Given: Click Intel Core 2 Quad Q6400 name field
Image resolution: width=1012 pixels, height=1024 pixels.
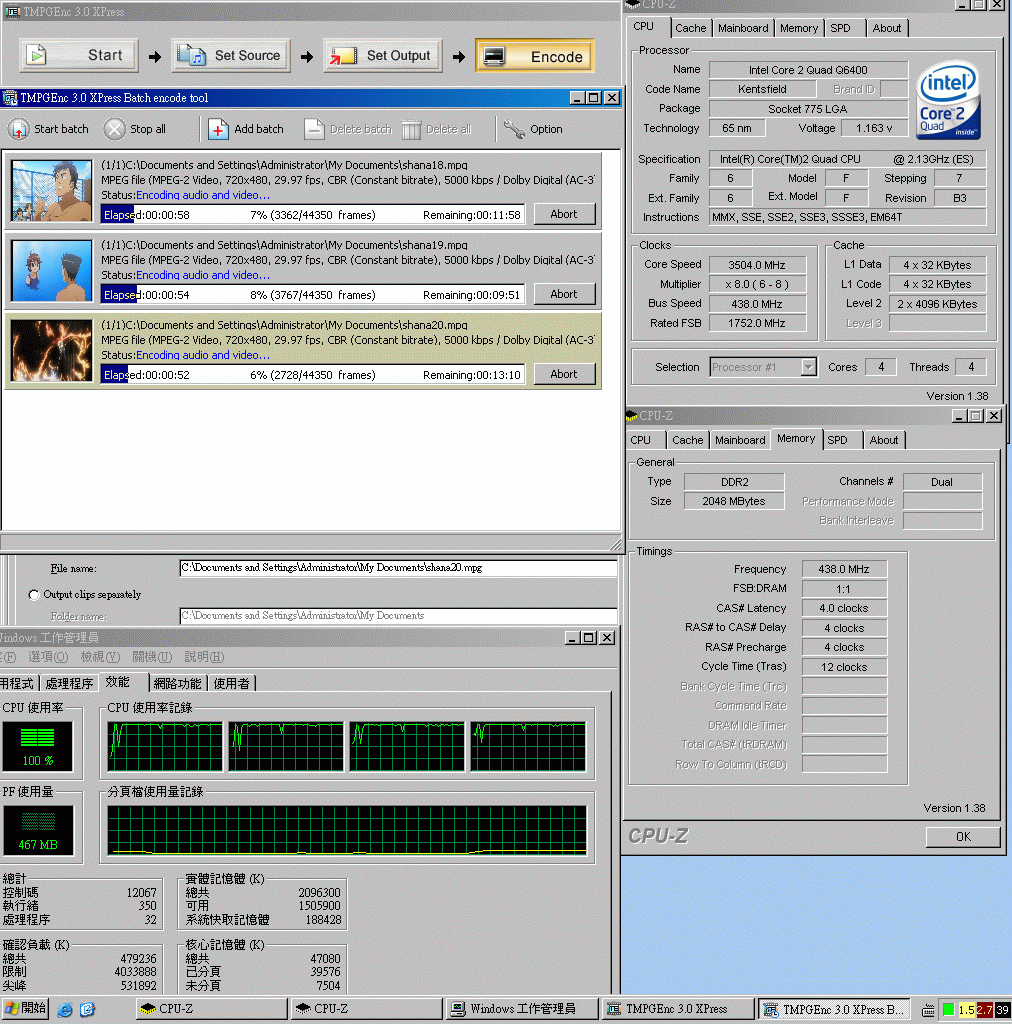Looking at the screenshot, I should pyautogui.click(x=808, y=70).
